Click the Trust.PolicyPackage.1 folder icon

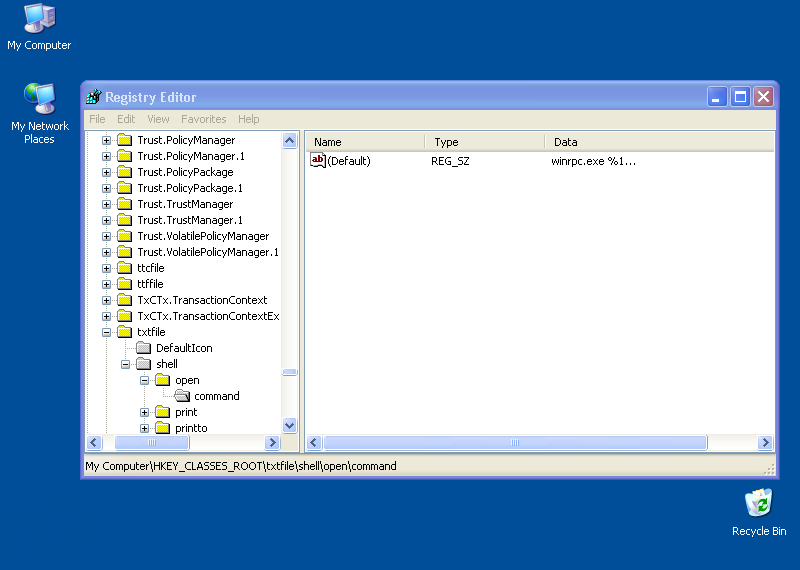coord(124,188)
